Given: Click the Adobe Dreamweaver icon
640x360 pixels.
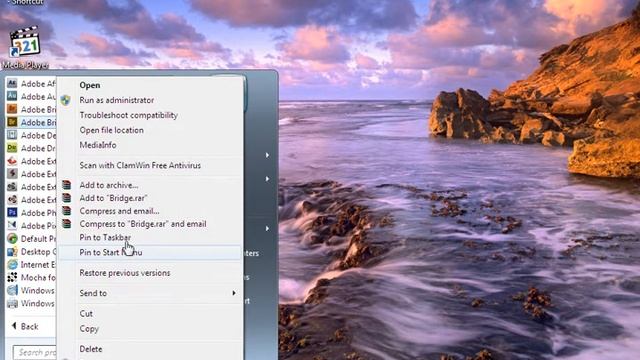Looking at the screenshot, I should pyautogui.click(x=12, y=148).
